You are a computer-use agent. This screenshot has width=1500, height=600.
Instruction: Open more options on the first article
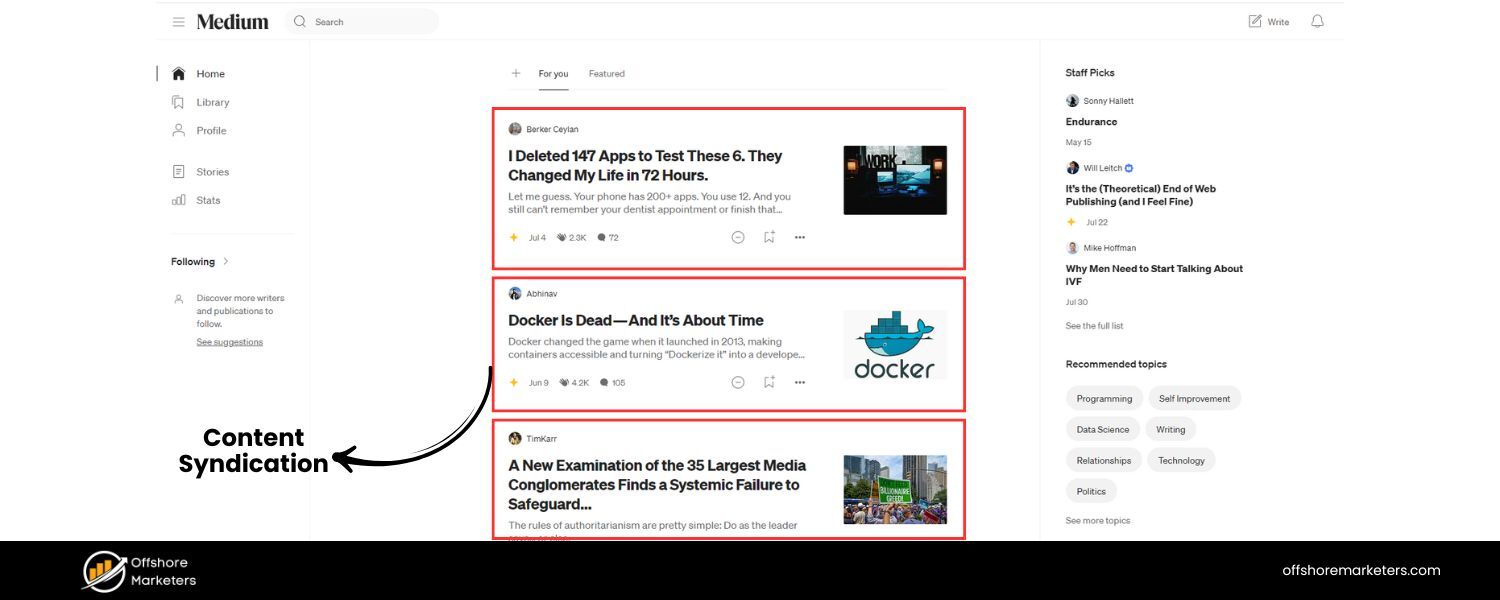click(x=799, y=237)
